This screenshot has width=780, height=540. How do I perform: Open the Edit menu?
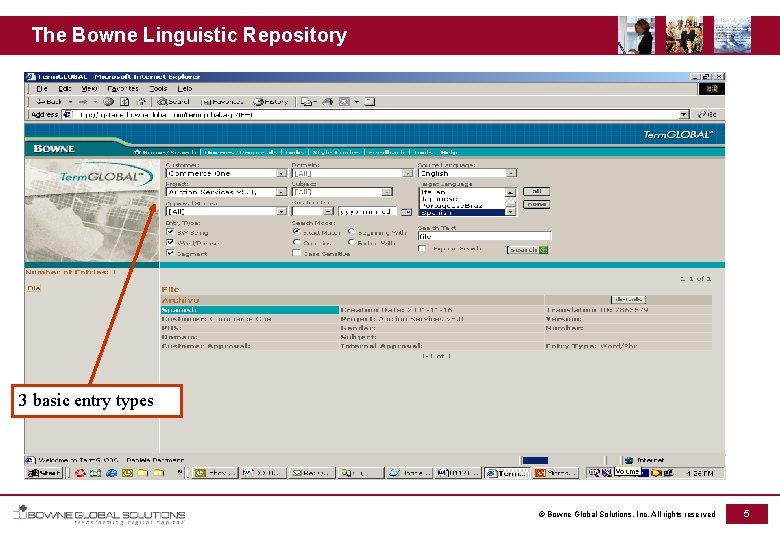pyautogui.click(x=65, y=89)
